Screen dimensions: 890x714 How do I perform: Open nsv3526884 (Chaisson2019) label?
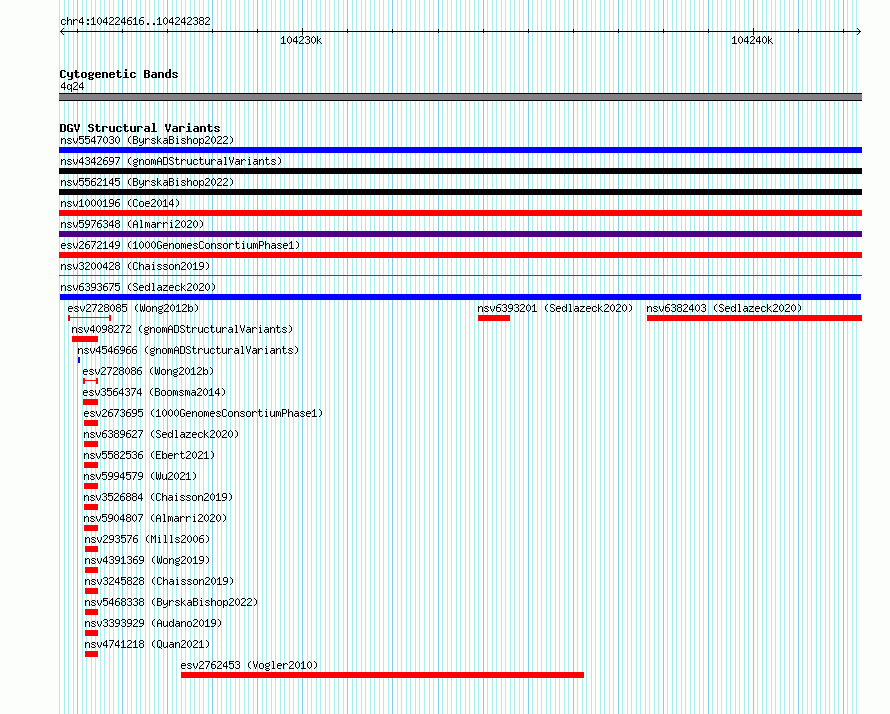click(x=158, y=497)
